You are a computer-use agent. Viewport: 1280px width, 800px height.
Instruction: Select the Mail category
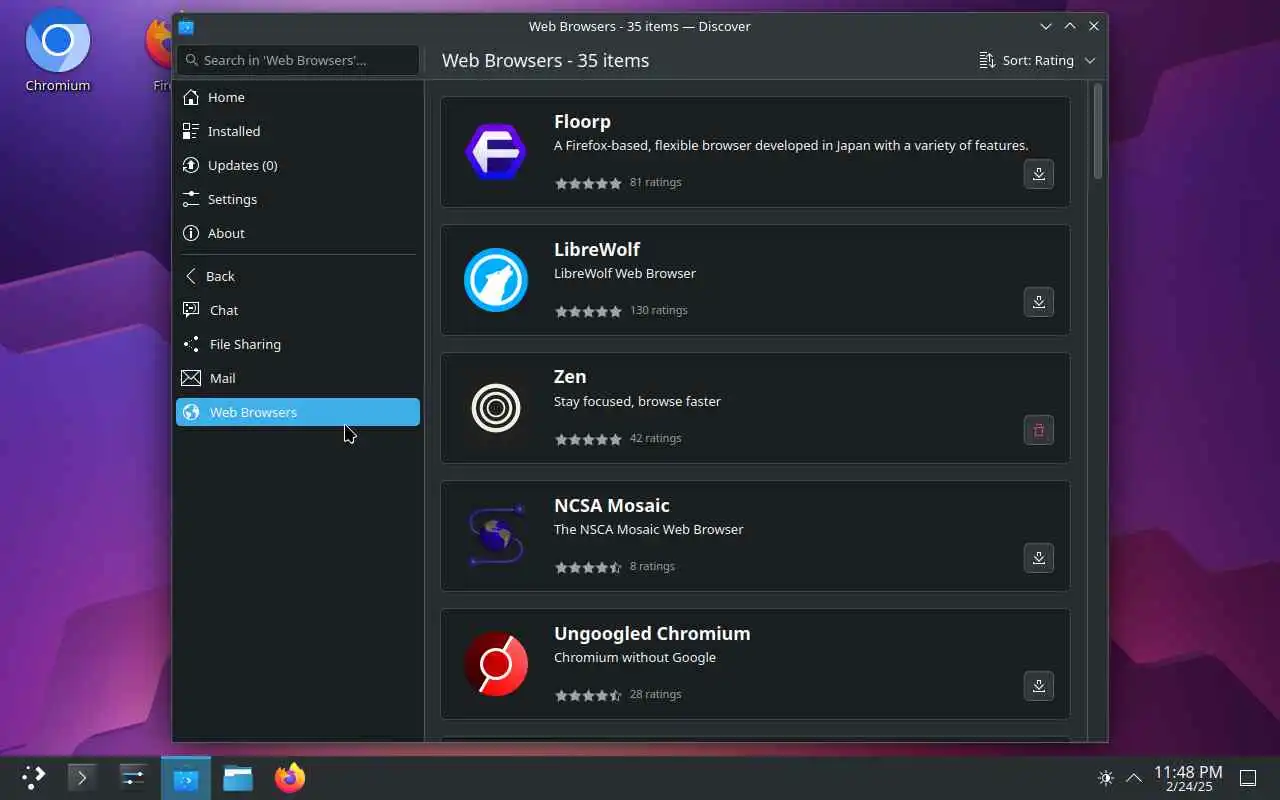point(298,378)
